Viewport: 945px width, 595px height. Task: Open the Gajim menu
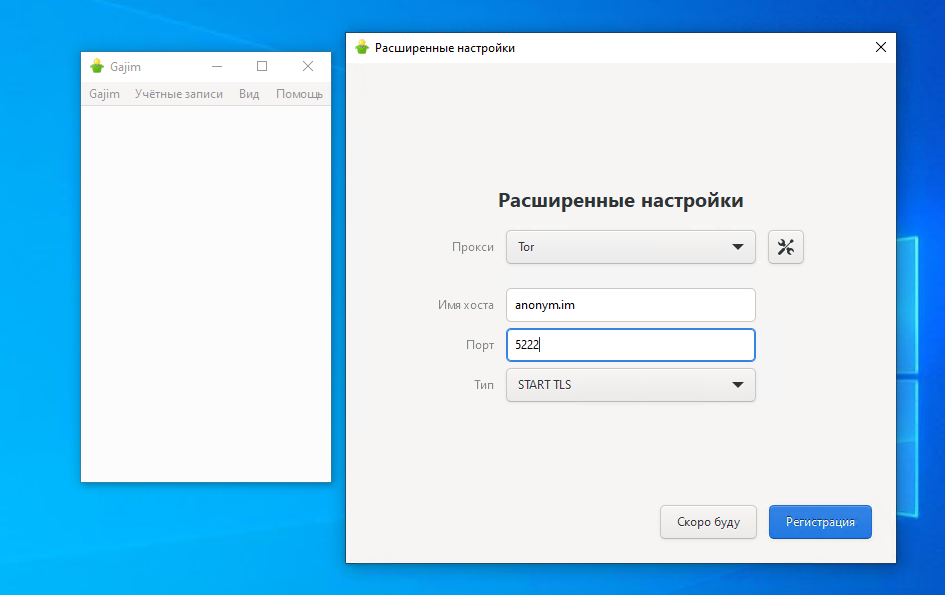pyautogui.click(x=104, y=93)
